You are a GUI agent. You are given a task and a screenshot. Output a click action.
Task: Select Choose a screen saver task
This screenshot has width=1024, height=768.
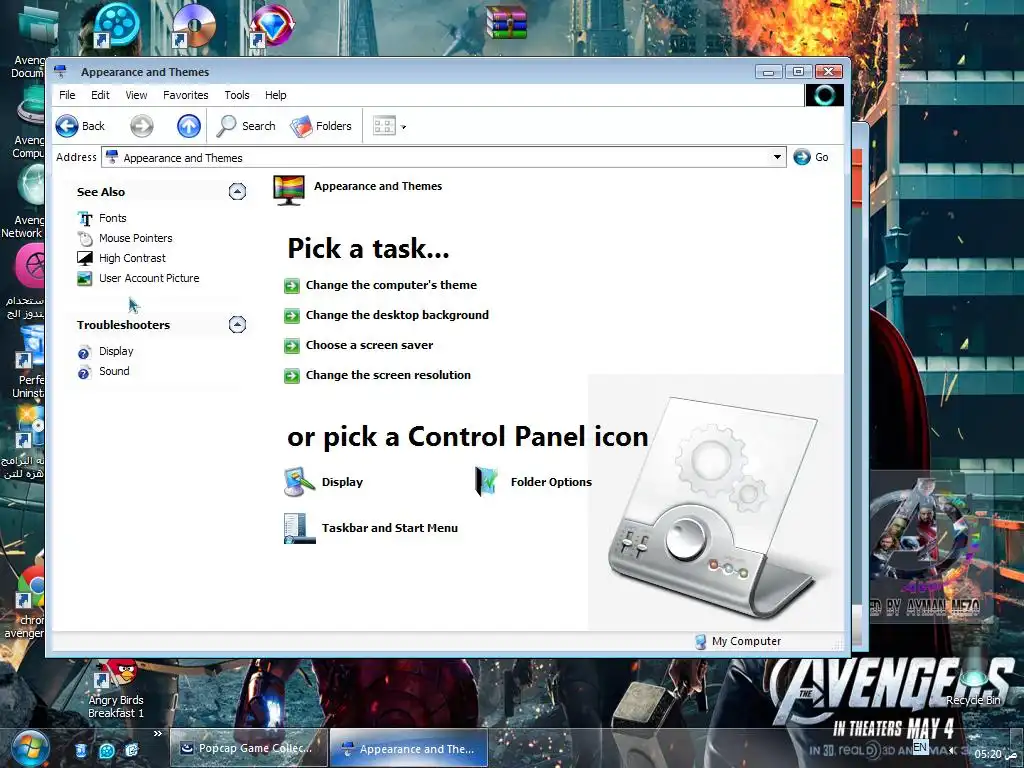(x=369, y=345)
